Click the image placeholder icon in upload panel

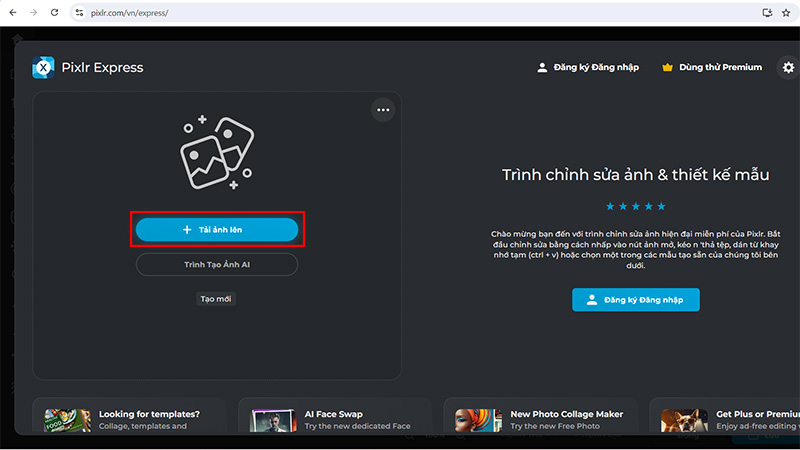coord(217,153)
